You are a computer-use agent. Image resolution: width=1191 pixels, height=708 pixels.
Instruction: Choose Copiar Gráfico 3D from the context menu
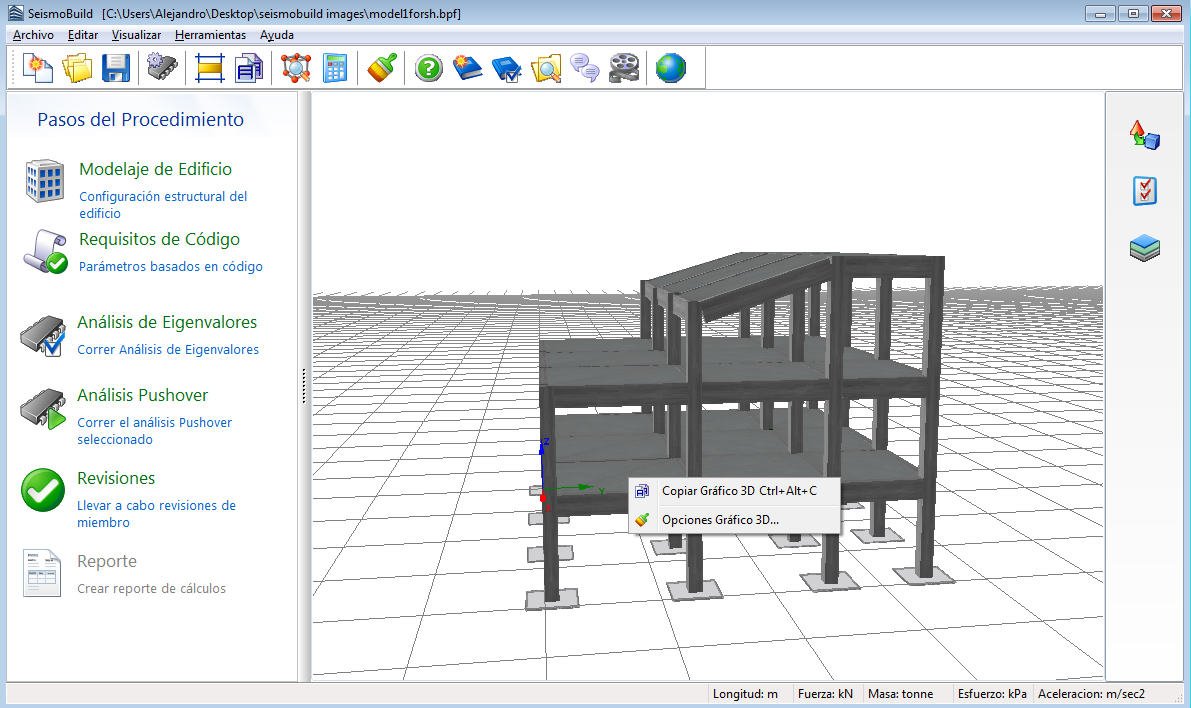[x=738, y=491]
